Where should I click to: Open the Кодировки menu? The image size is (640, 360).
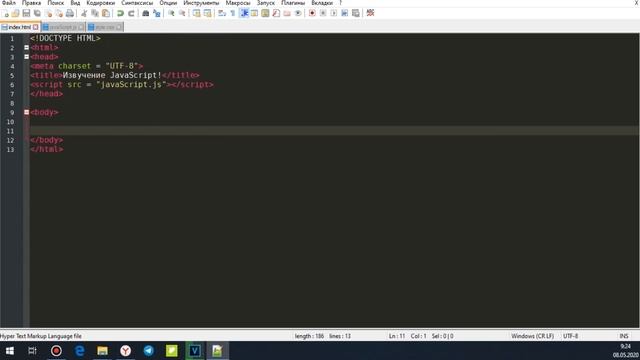[x=100, y=3]
